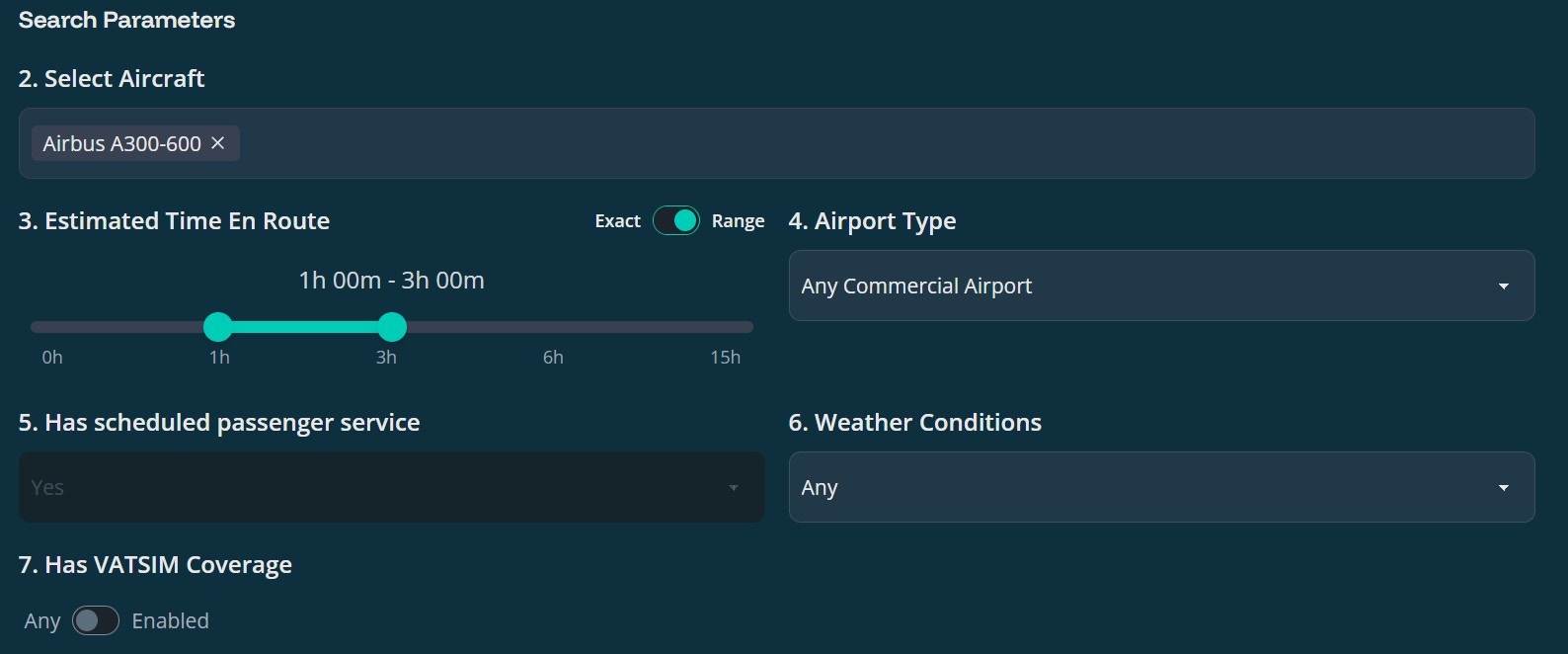Click the upper 3h slider handle
Screen dimensions: 1568x654
[x=392, y=327]
